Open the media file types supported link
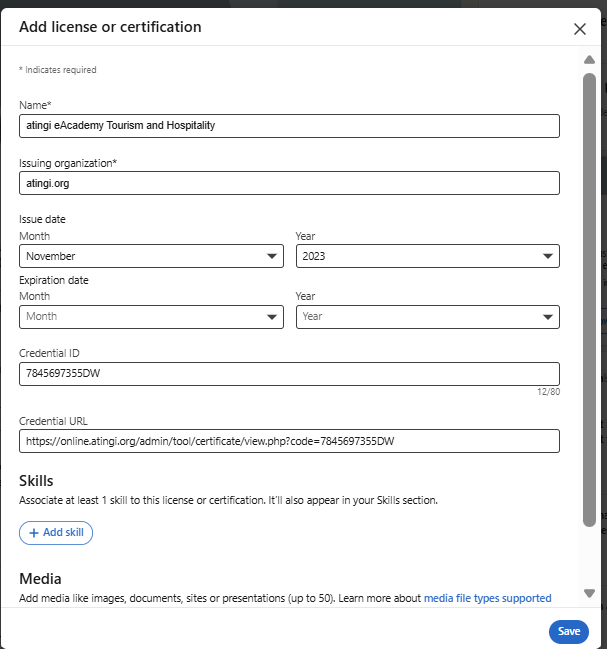 point(487,598)
